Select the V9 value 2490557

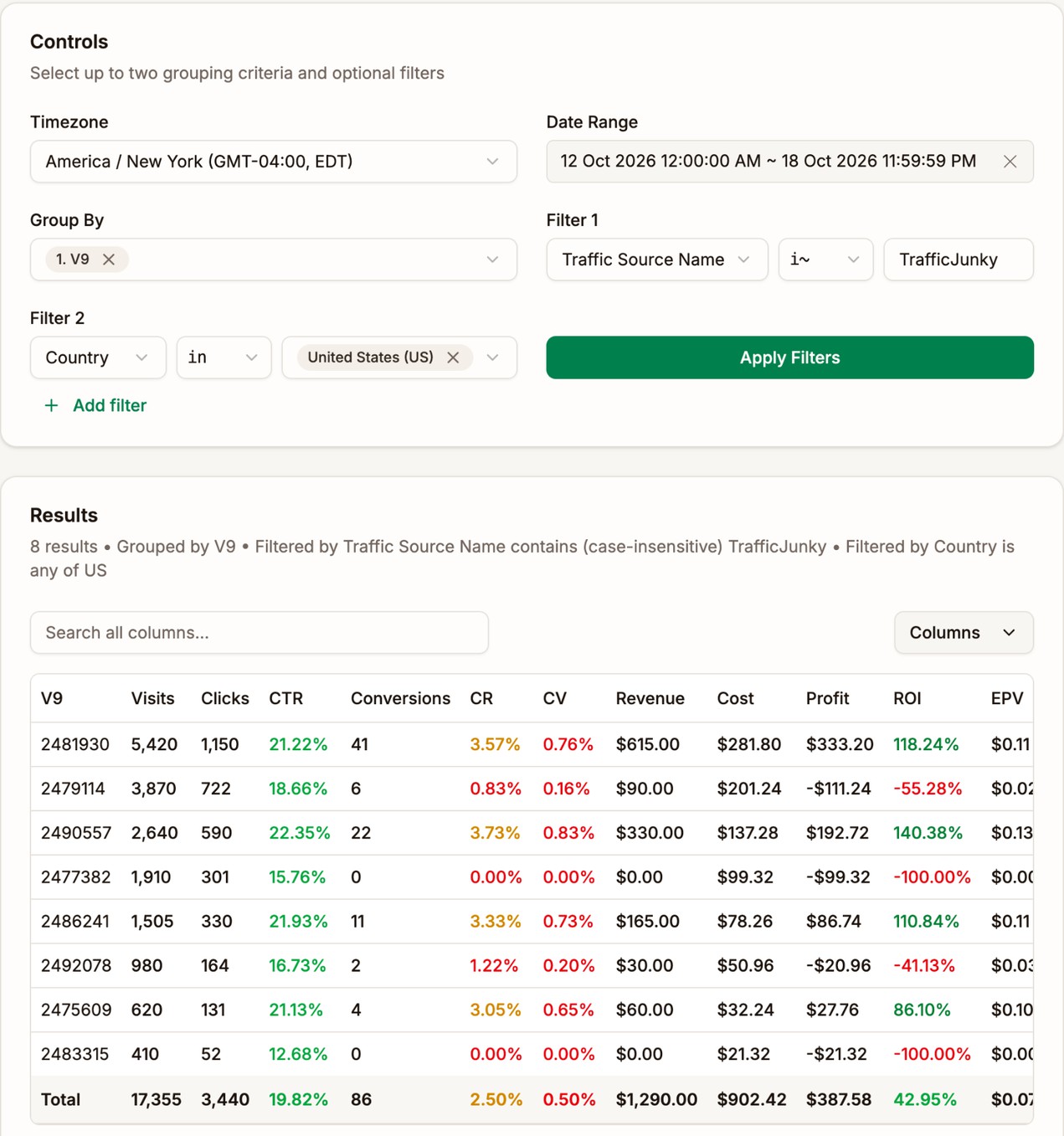76,833
